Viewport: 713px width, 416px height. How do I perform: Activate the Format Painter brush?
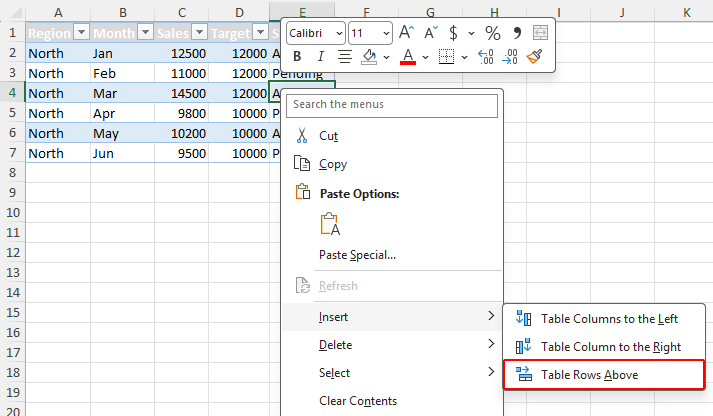(534, 57)
